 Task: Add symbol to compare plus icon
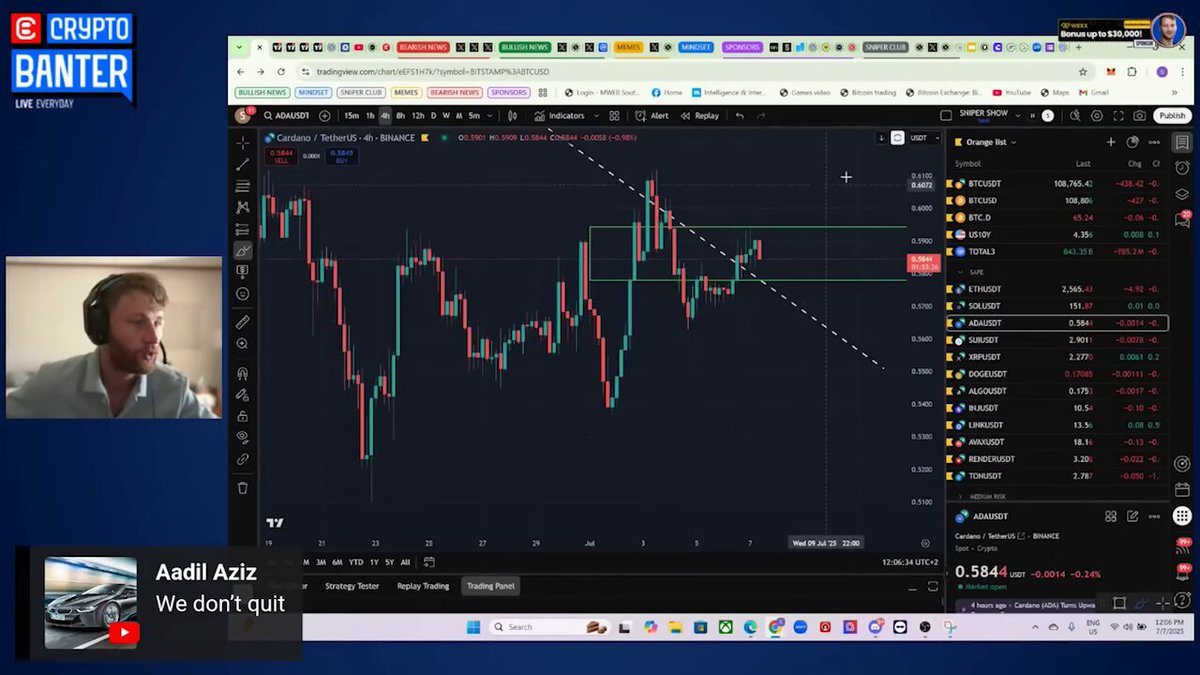tap(324, 116)
